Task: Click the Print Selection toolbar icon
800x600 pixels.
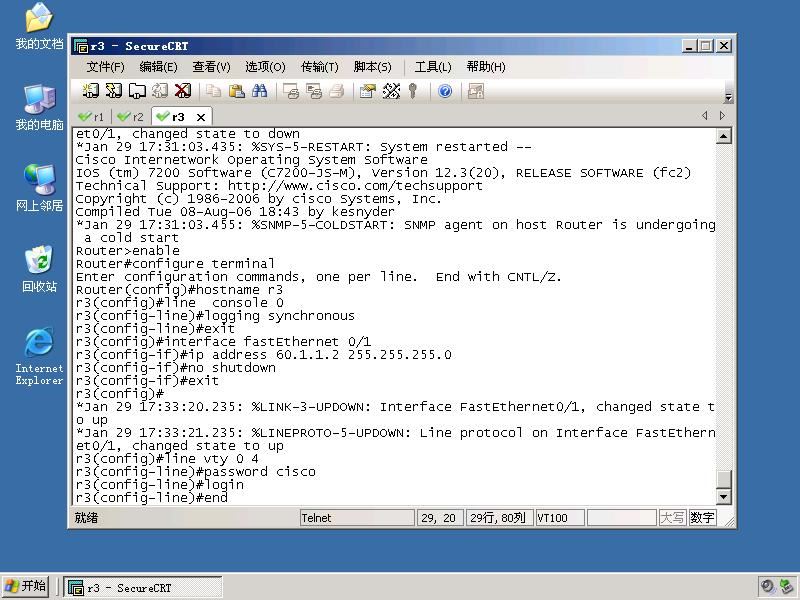Action: point(314,91)
